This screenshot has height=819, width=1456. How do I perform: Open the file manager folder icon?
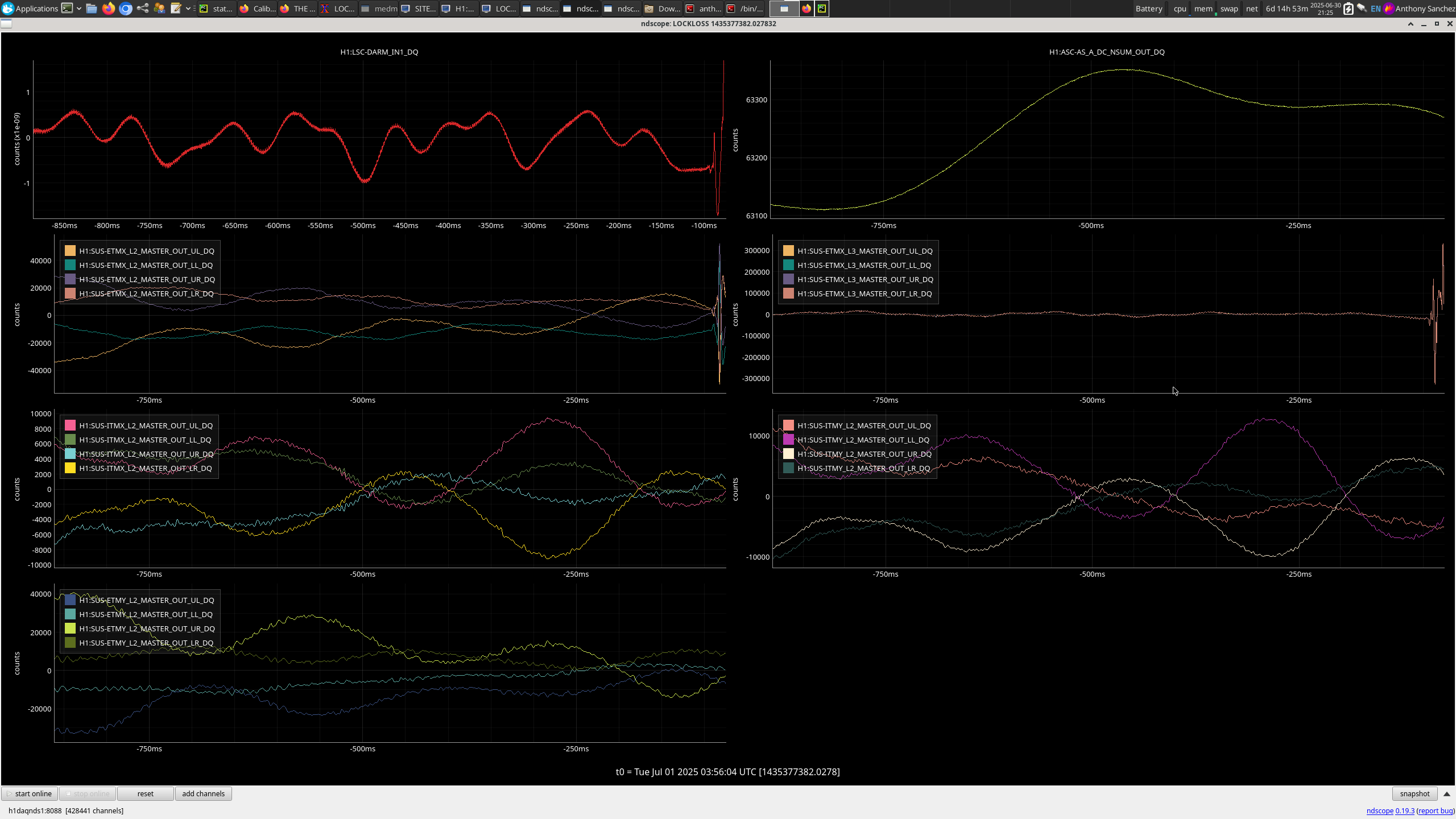point(92,9)
